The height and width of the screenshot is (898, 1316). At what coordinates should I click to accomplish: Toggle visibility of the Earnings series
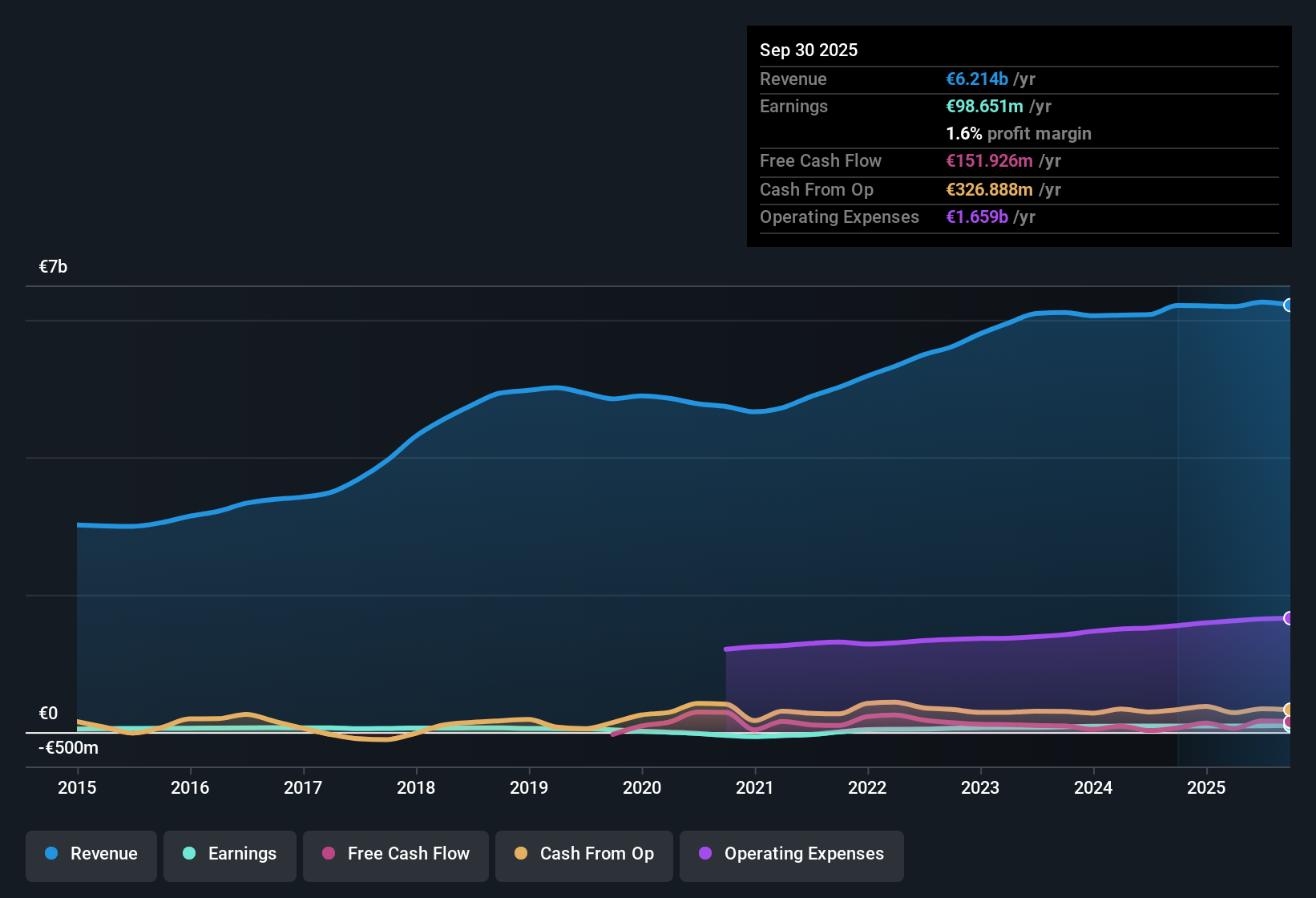230,854
